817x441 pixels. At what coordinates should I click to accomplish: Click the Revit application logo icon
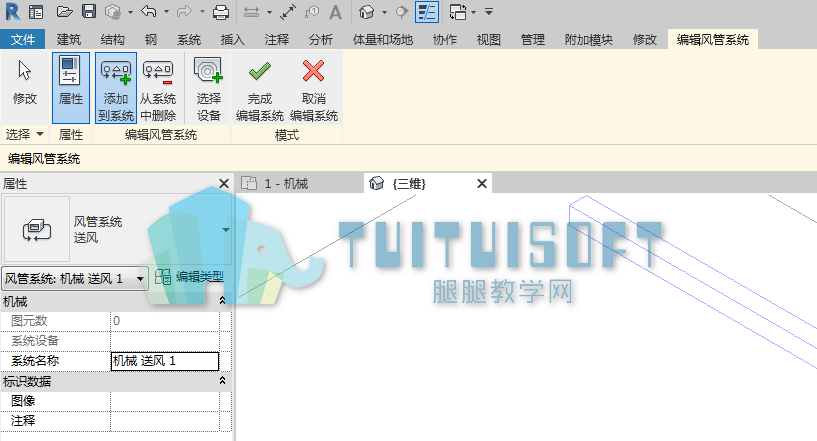tap(13, 11)
